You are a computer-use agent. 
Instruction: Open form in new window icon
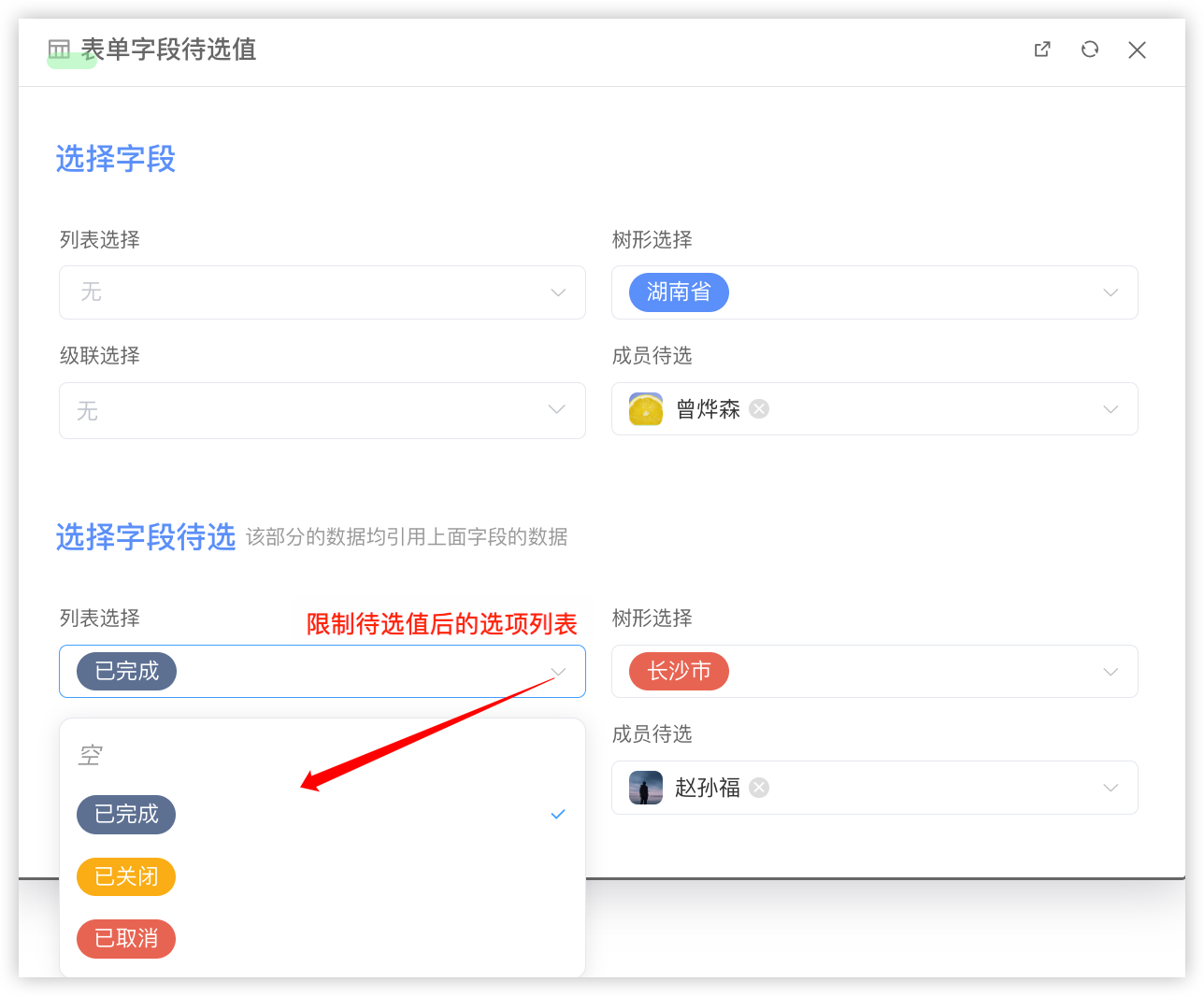click(x=1042, y=50)
